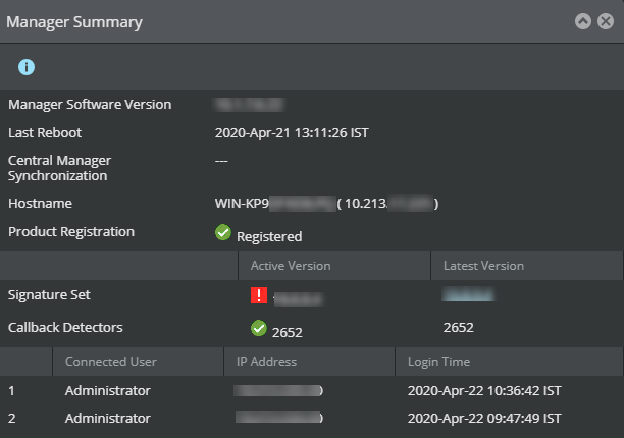624x438 pixels.
Task: Click the hostname value WIN-KP9
Action: (242, 204)
